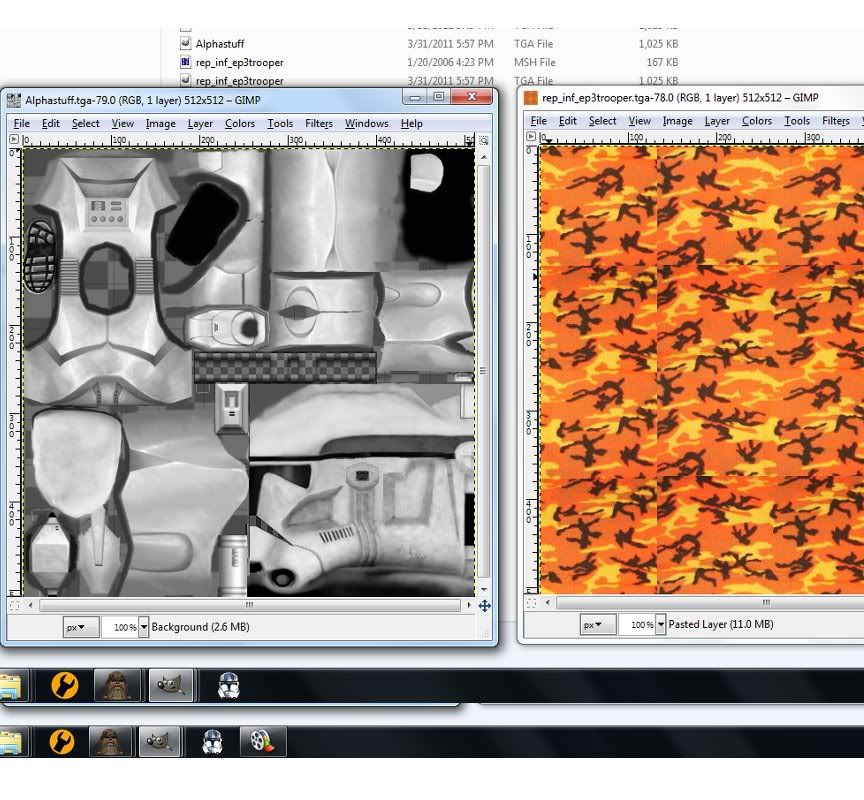Click the scroll-down arrow in the Alphastuff window
The image size is (864, 800).
pos(484,588)
